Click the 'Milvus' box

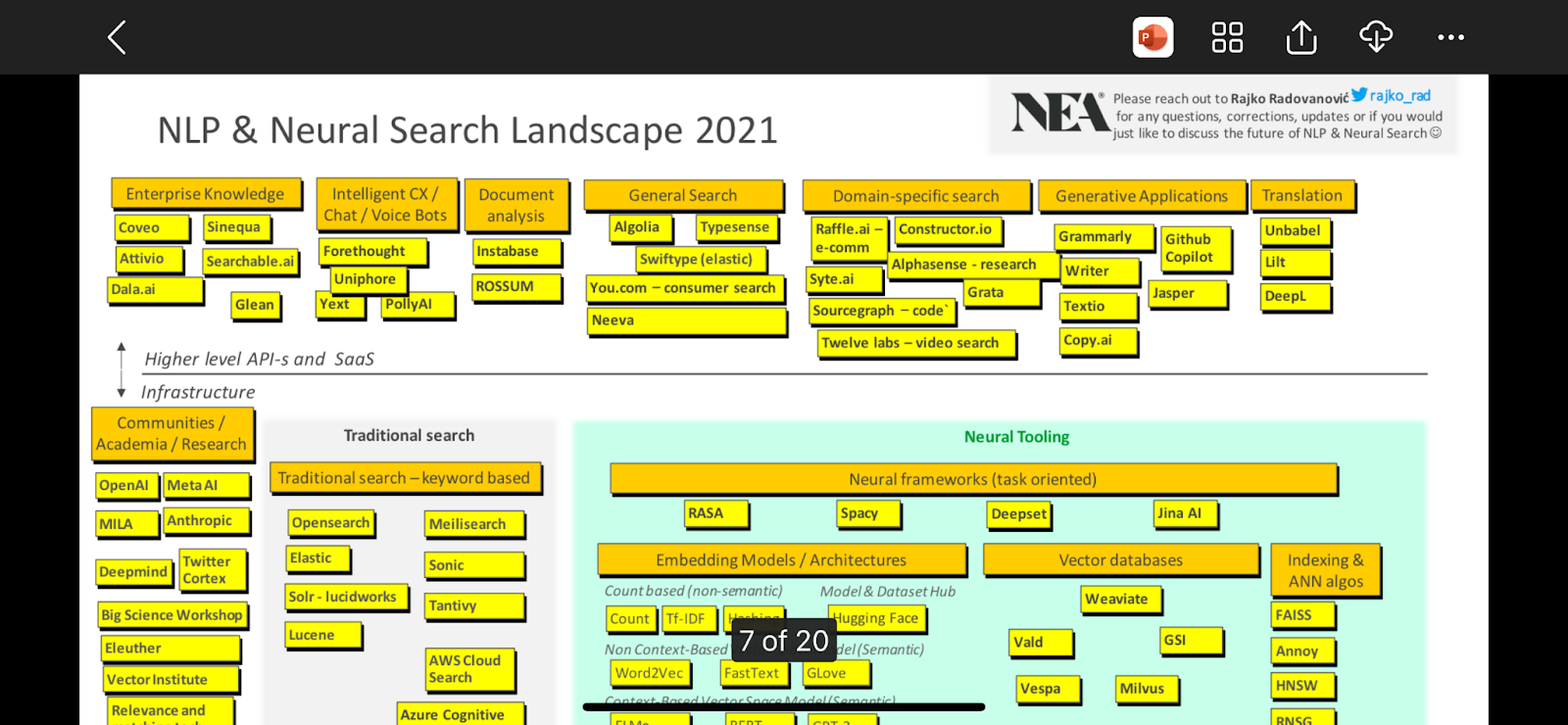pyautogui.click(x=1147, y=689)
